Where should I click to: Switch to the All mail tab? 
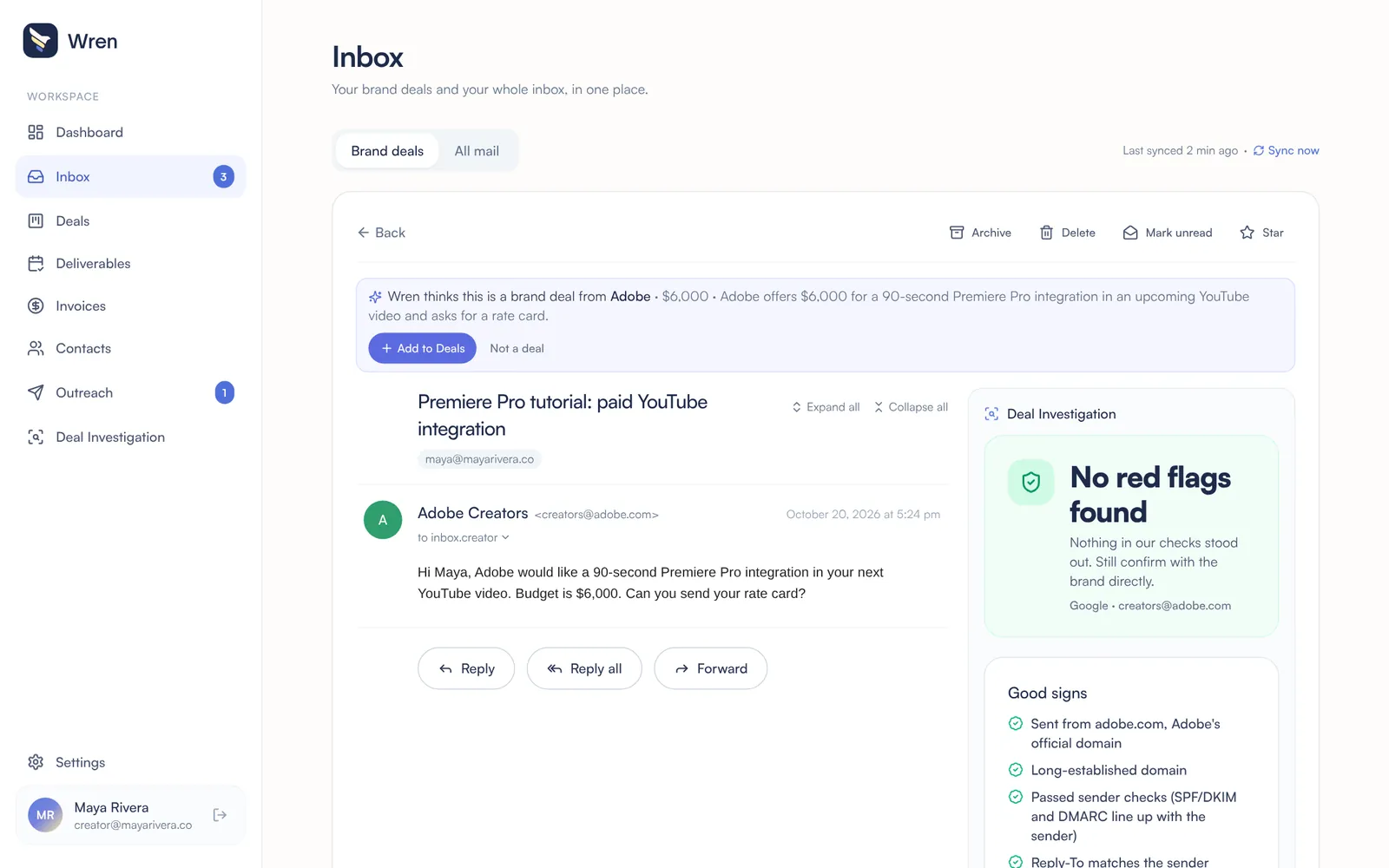(477, 151)
